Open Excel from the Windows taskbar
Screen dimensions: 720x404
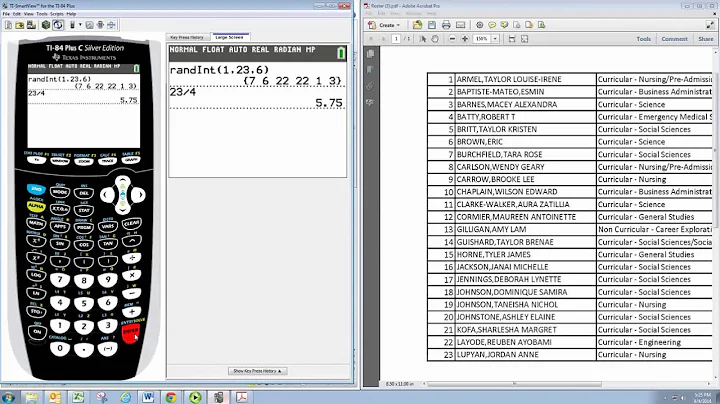78,397
